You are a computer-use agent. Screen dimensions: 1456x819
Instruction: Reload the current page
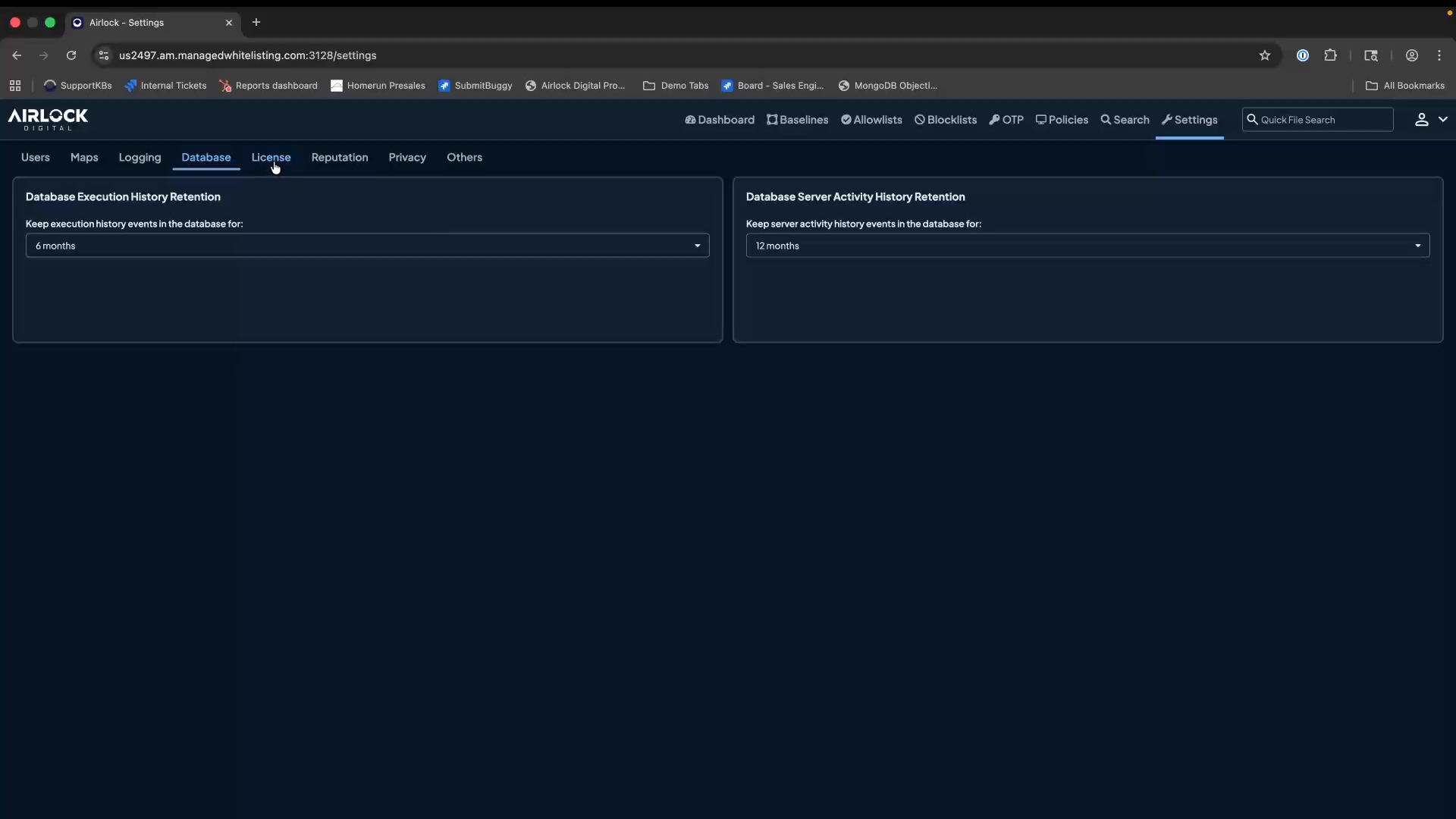tap(71, 55)
